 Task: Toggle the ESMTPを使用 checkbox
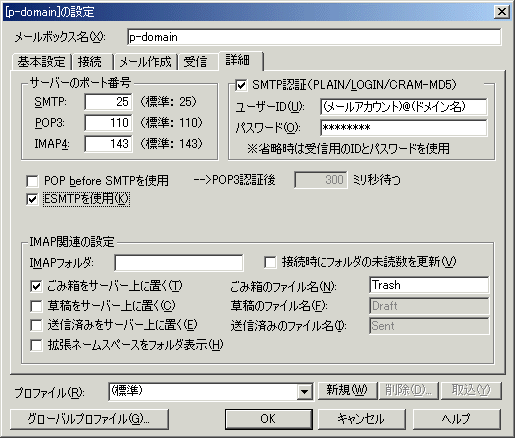32,199
